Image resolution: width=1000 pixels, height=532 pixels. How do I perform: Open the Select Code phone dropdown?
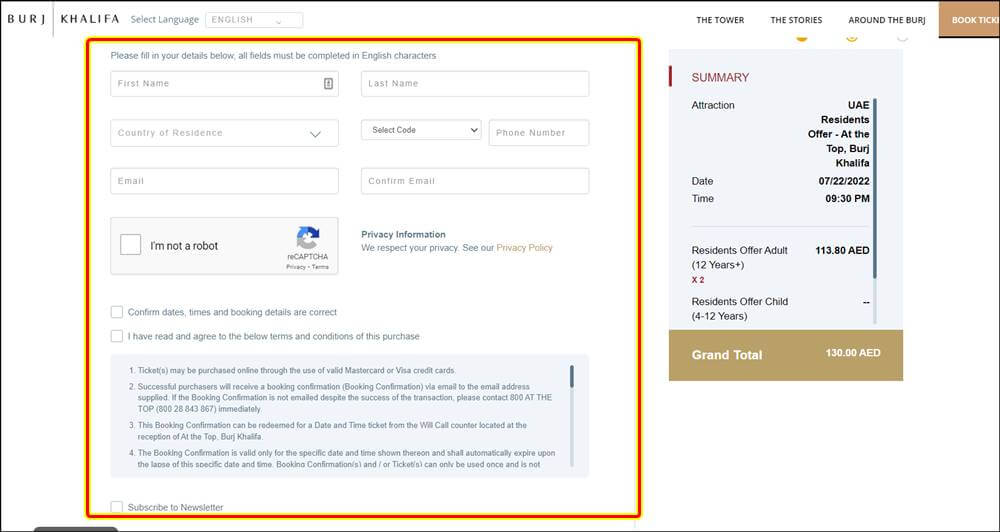coord(421,130)
